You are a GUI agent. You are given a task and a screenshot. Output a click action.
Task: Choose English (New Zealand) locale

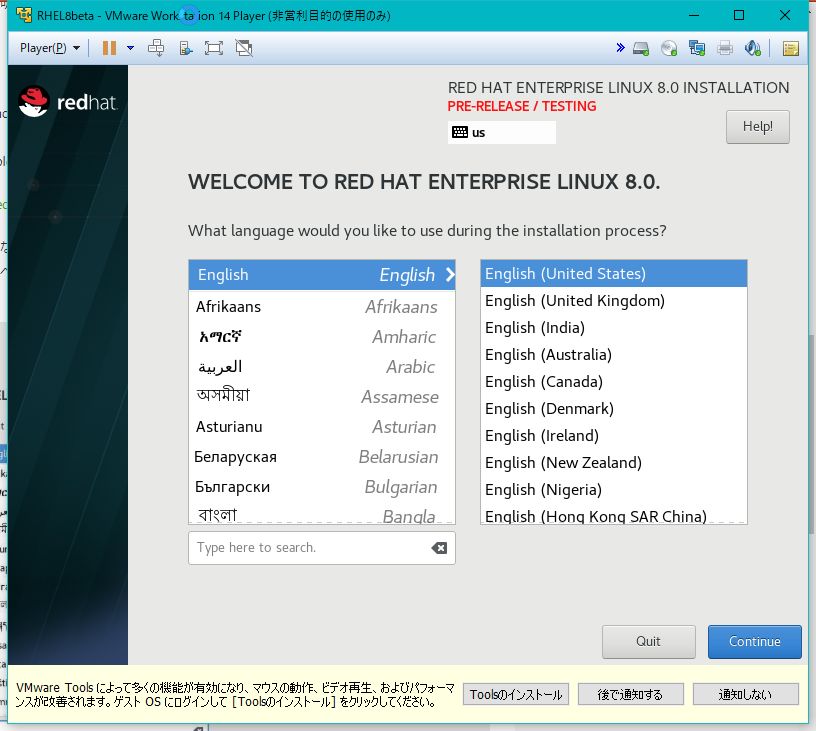[x=614, y=463]
